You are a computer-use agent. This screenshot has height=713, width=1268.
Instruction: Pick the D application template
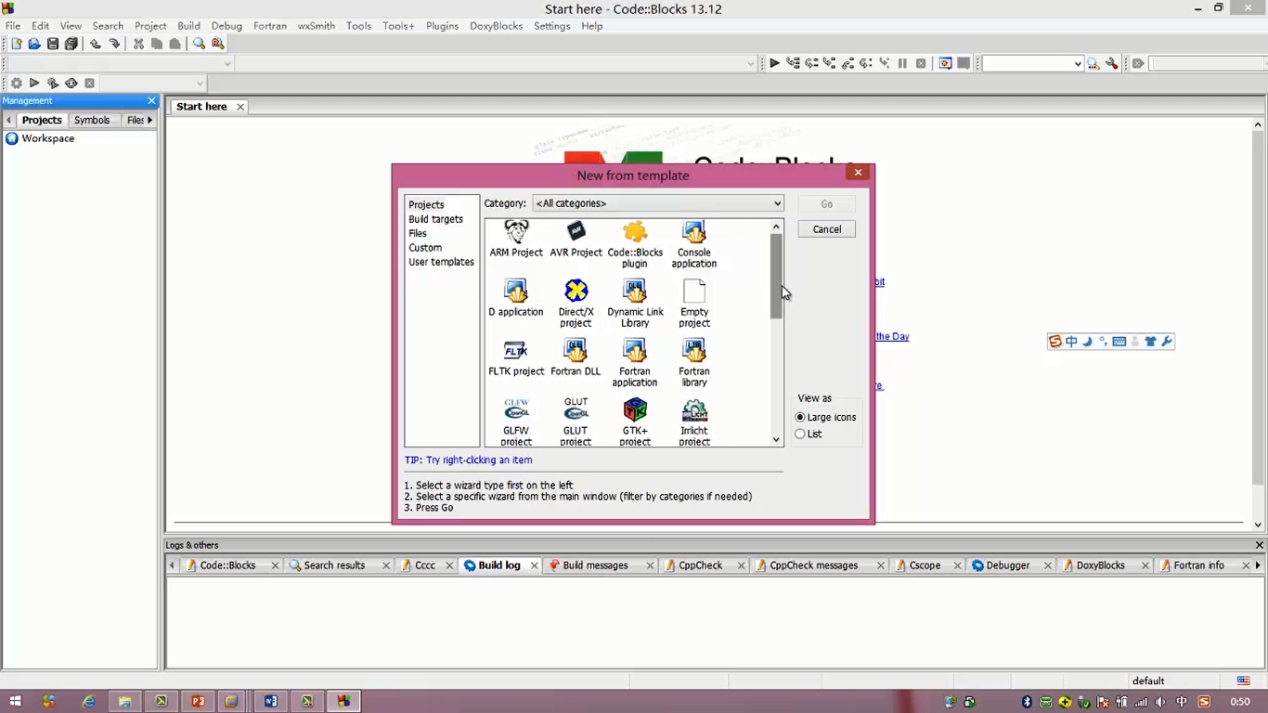click(x=516, y=298)
